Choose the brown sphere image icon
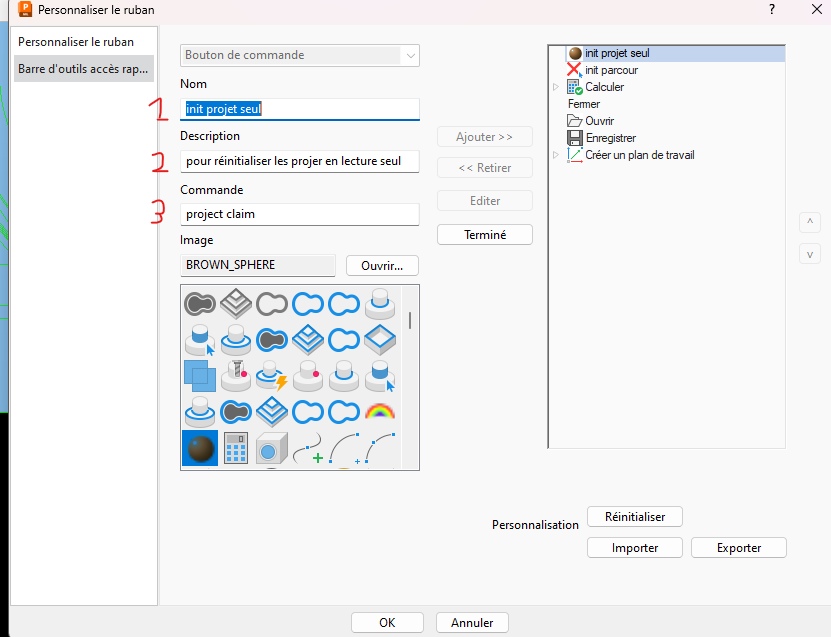Screen dimensions: 831x637 200,449
